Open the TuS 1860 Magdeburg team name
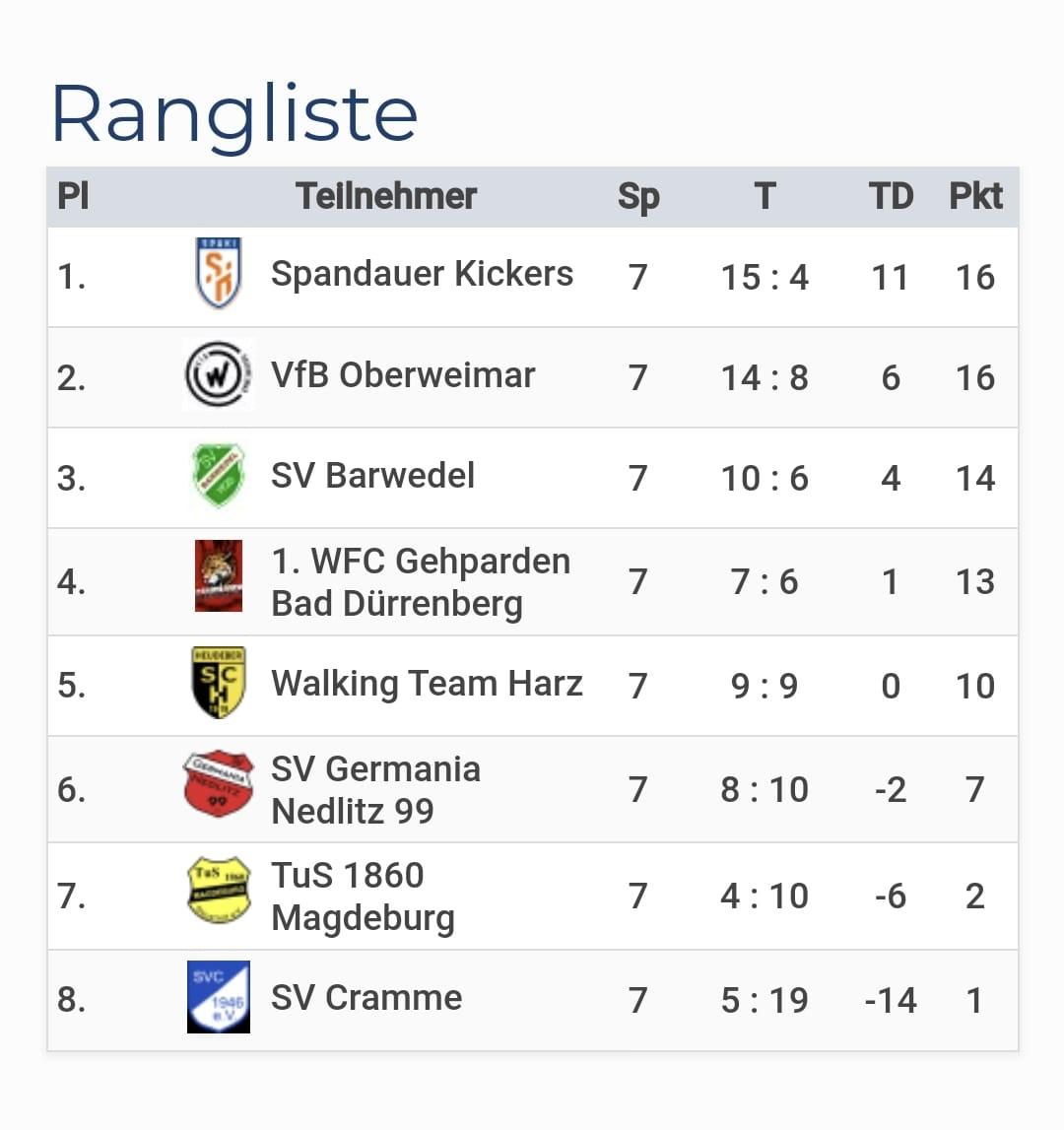Screen dimensions: 1064x1130 363,897
